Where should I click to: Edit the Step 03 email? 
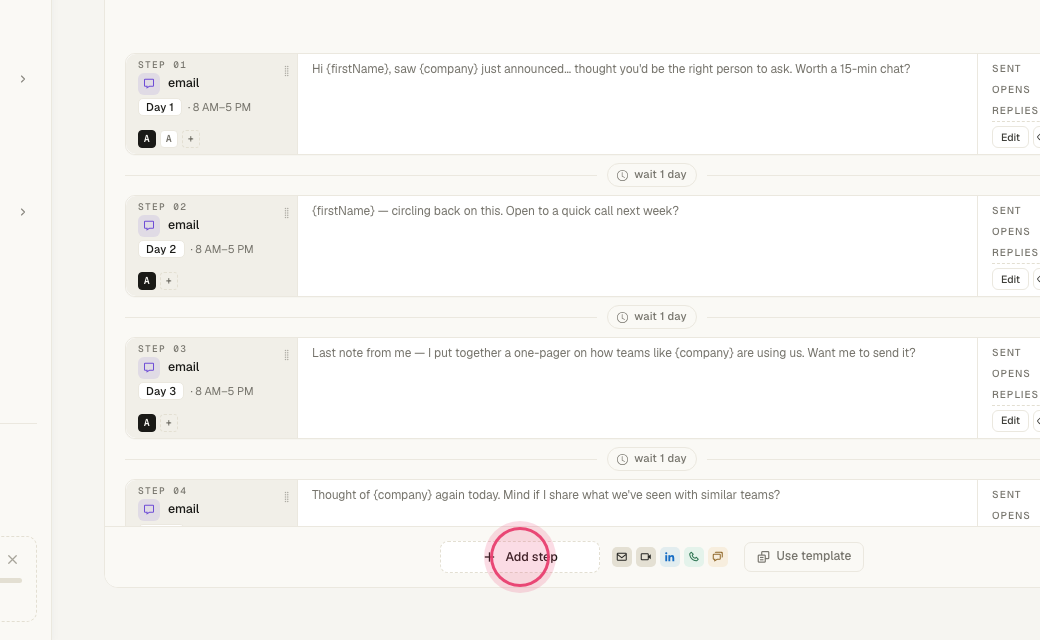pos(1010,420)
